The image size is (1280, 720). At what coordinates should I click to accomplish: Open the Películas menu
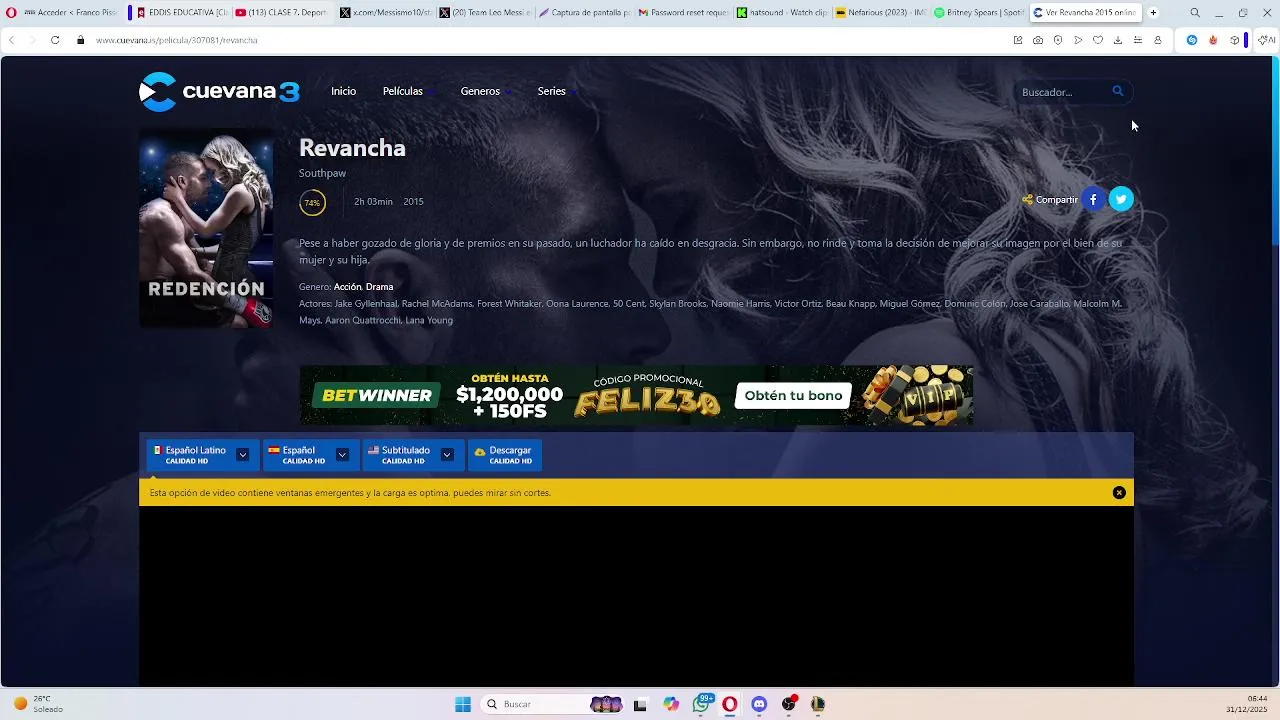tap(403, 91)
